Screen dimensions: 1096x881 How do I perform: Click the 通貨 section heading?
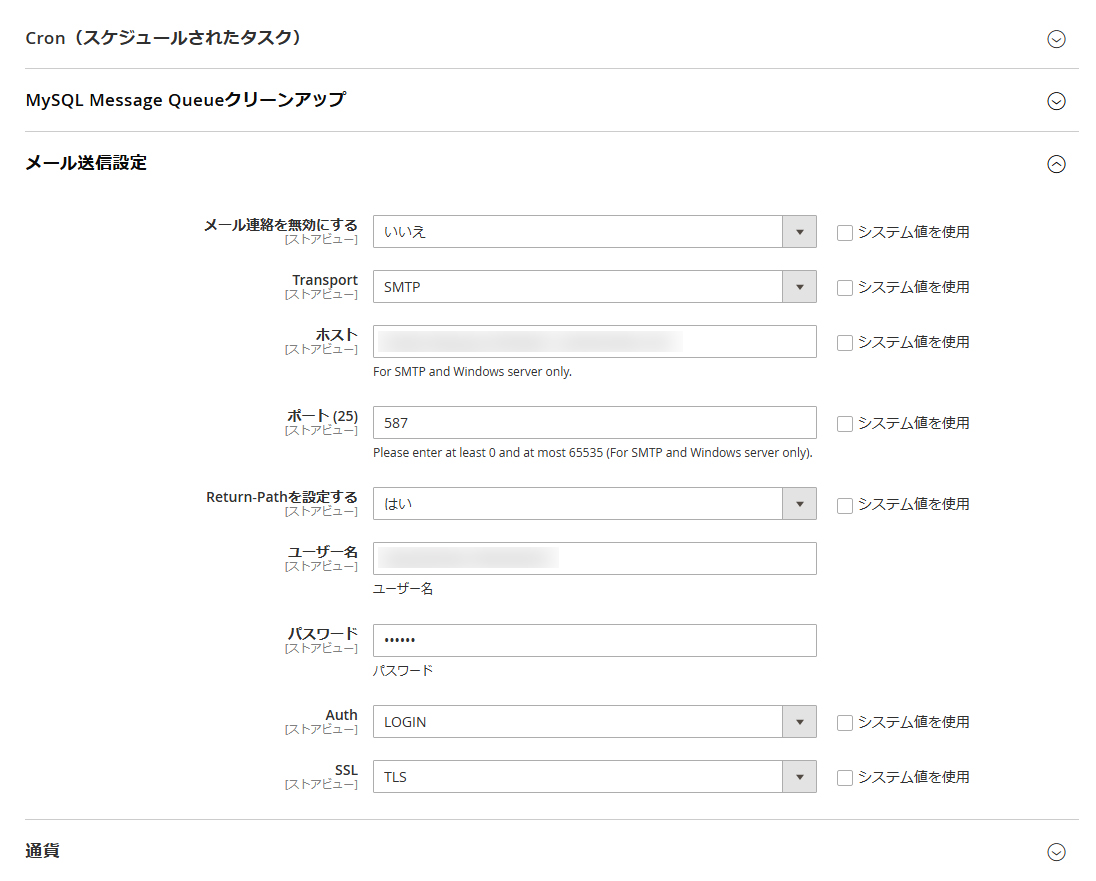point(43,851)
